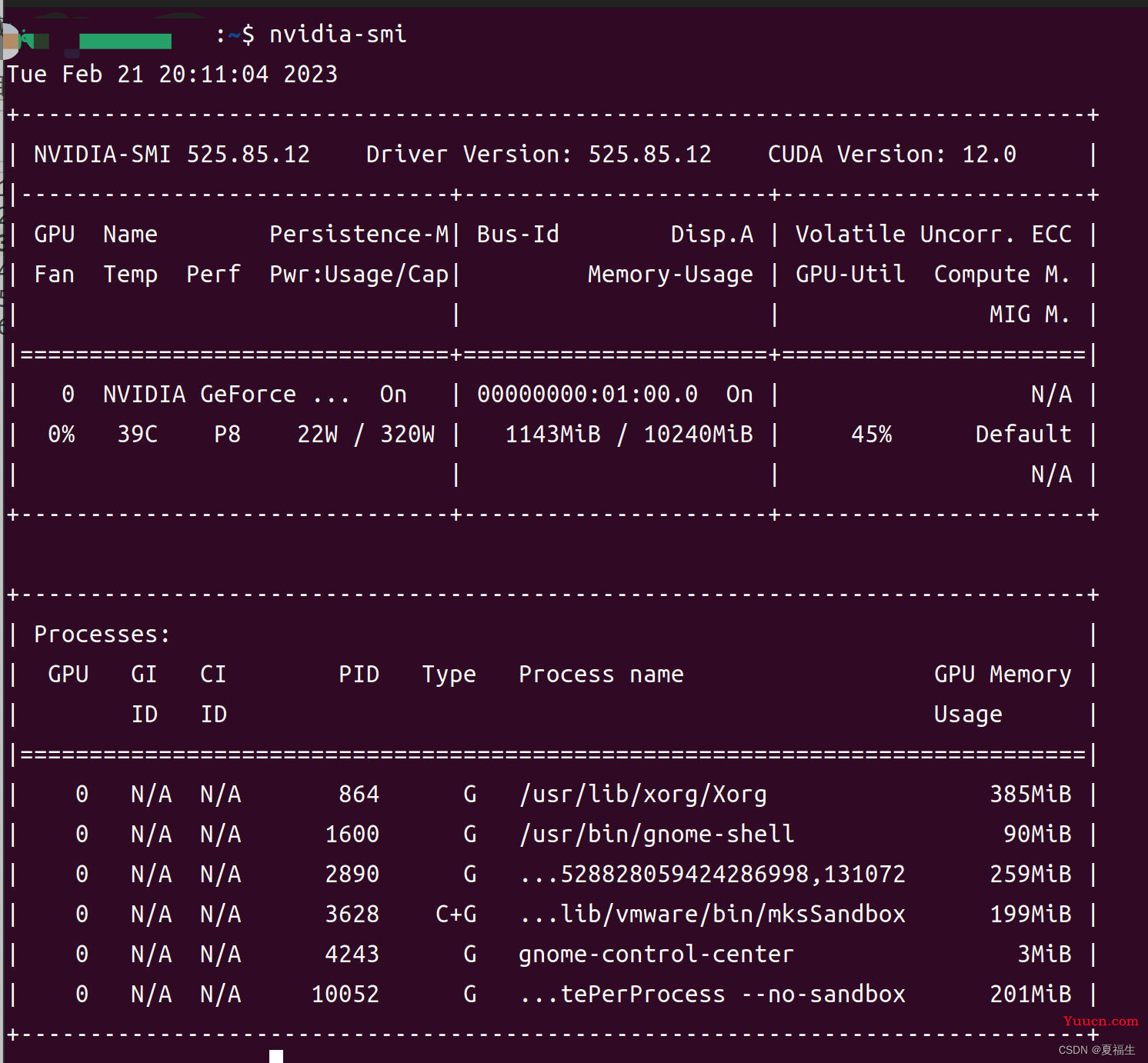Click process '/usr/lib/xorg/Xorg'

[642, 794]
